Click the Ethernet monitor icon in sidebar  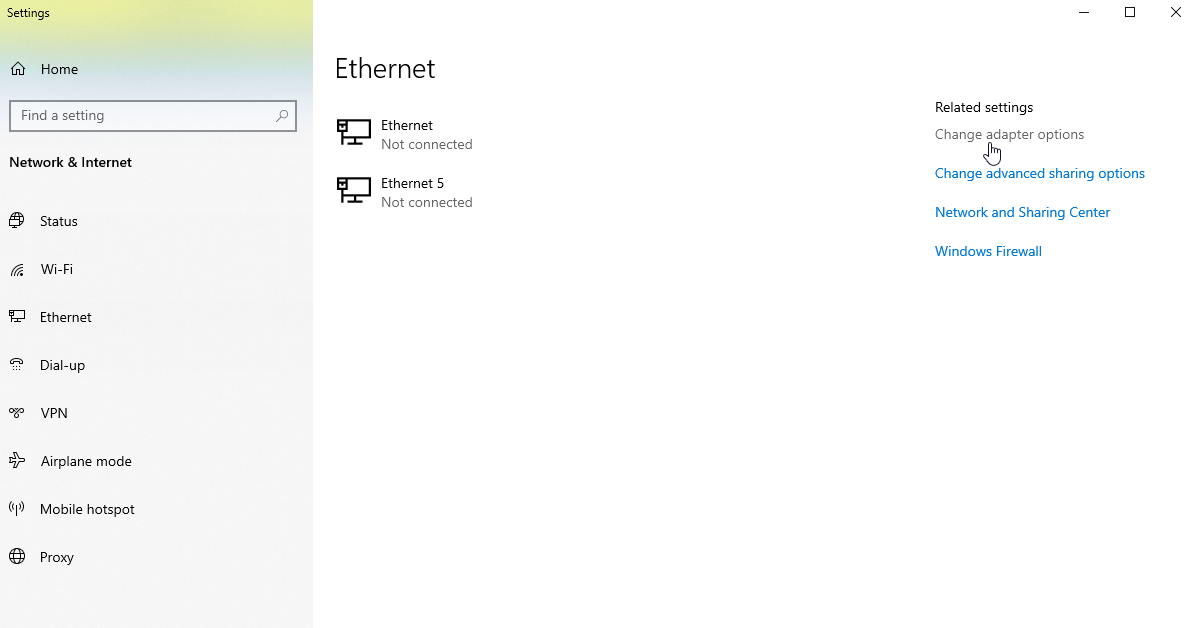tap(17, 317)
